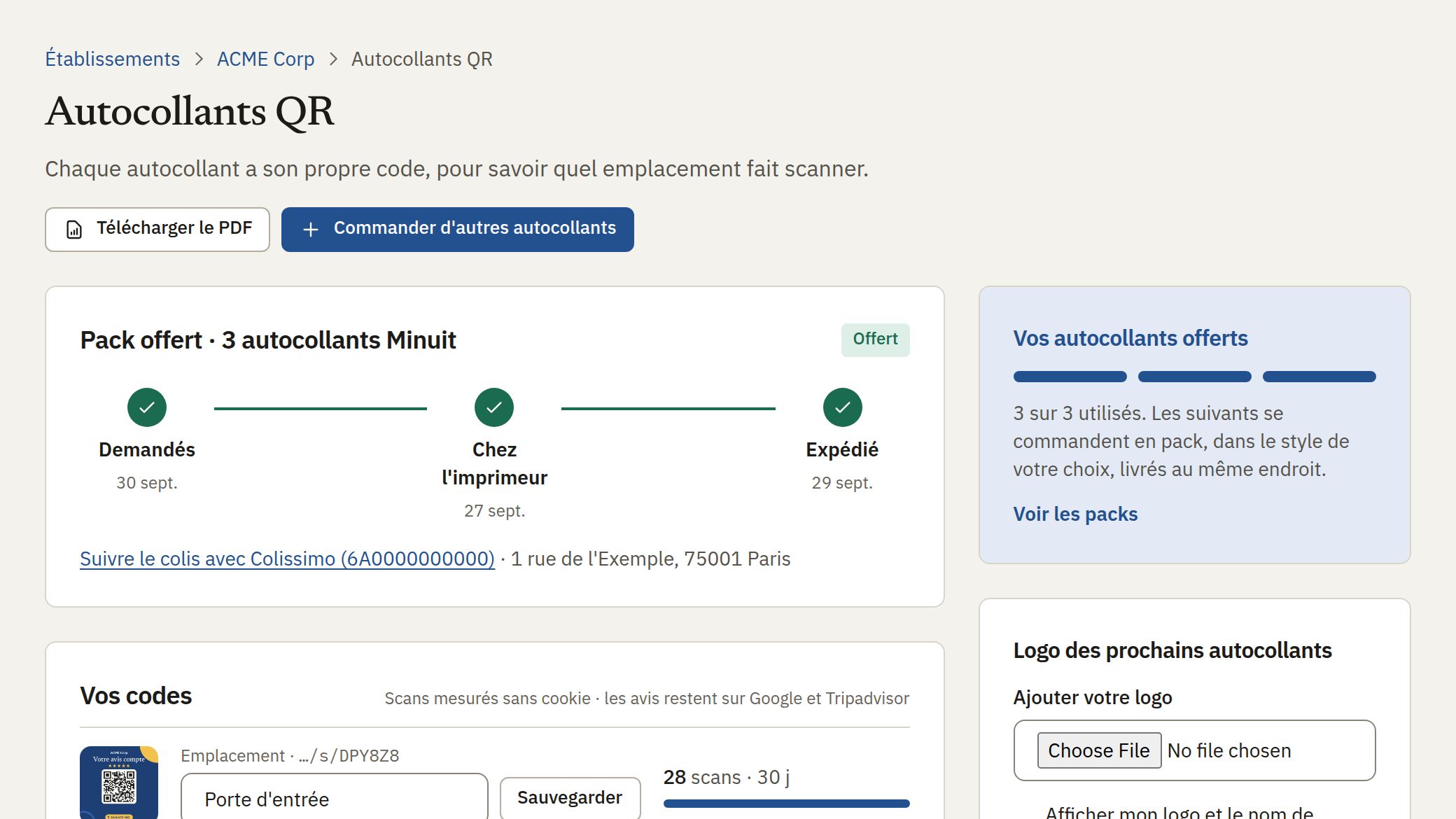Click the '29 sept.' shipped date
Viewport: 1456px width, 819px height.
point(842,483)
